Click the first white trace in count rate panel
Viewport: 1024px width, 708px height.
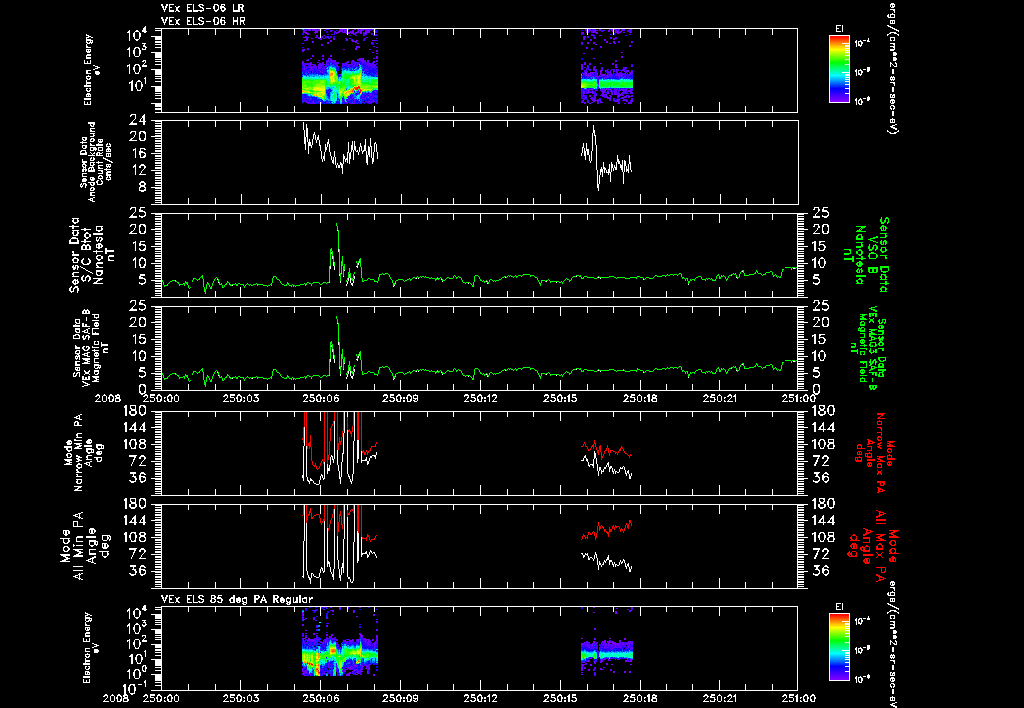coord(340,148)
